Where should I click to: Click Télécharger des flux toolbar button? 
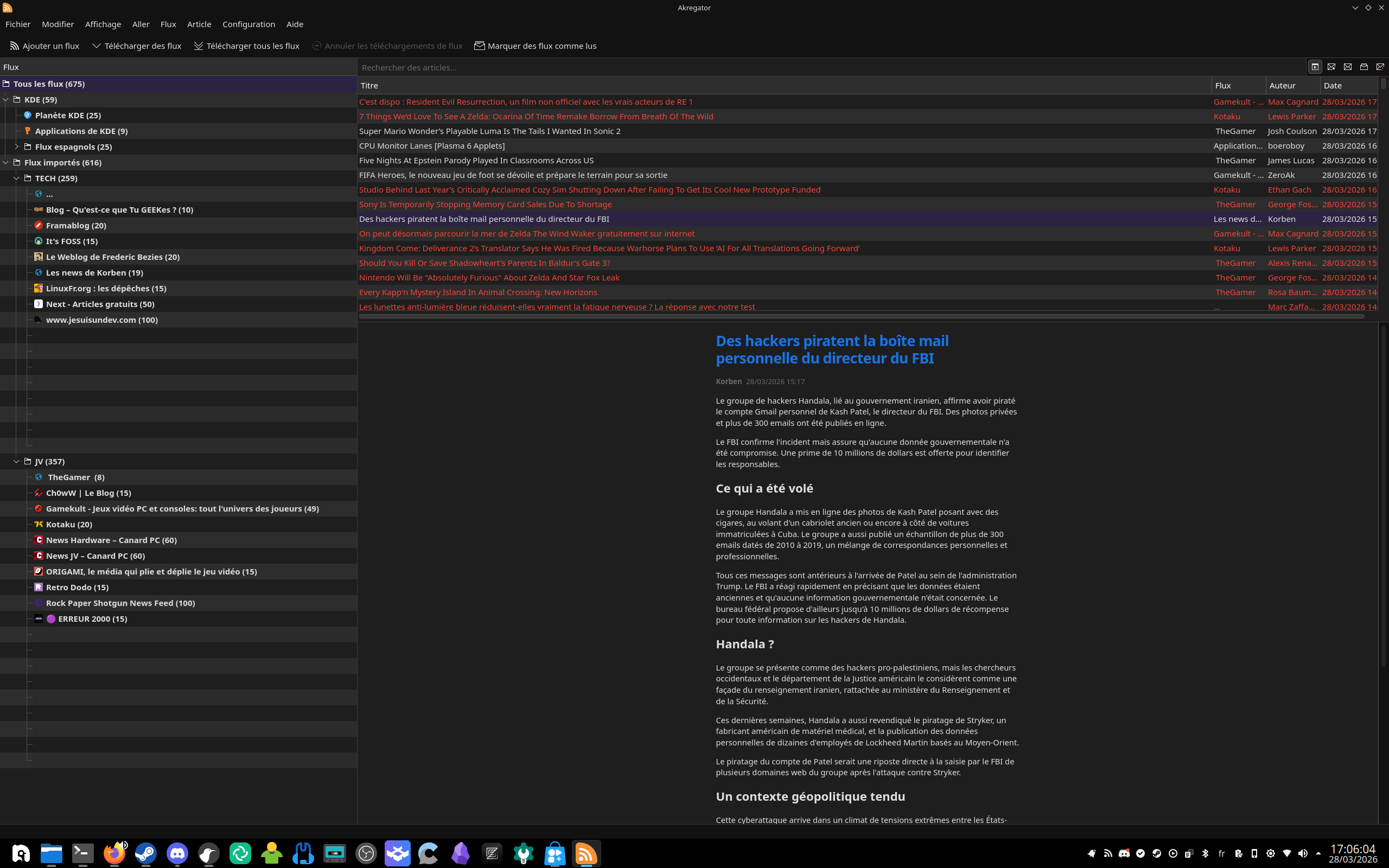pyautogui.click(x=137, y=46)
